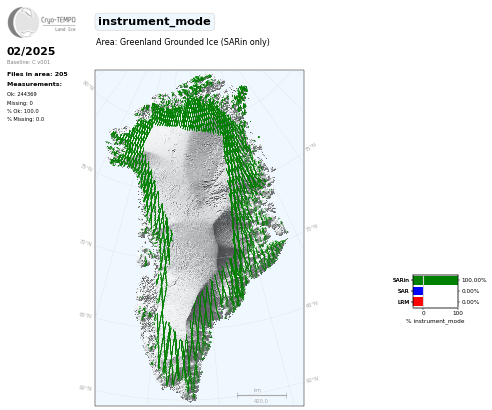Click the red LRM color swatch
The height and width of the screenshot is (410, 492).
(418, 302)
